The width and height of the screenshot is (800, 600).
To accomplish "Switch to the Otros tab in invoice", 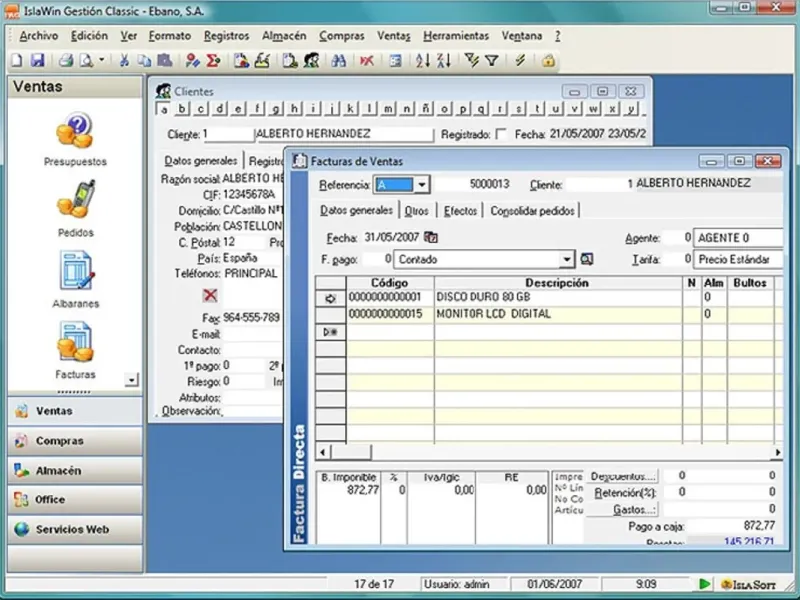I will click(416, 211).
